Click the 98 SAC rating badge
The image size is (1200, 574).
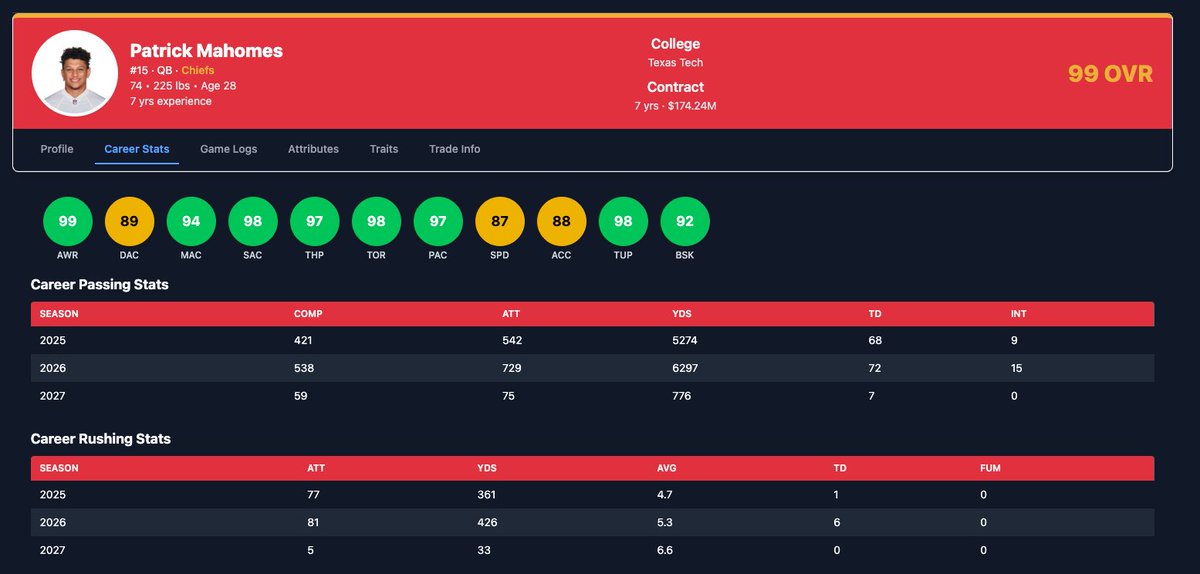pyautogui.click(x=253, y=222)
